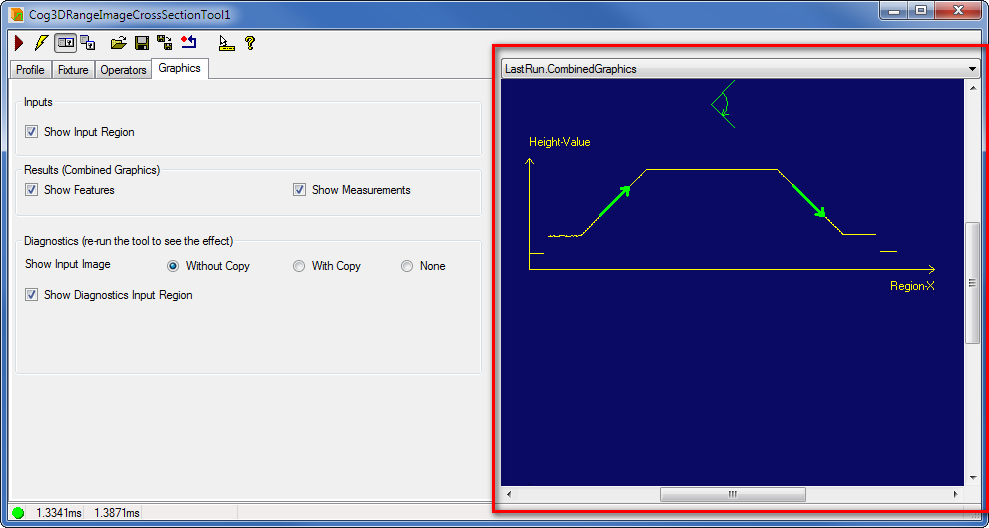Click the Height-Value axis label
This screenshot has height=528, width=989.
click(559, 142)
